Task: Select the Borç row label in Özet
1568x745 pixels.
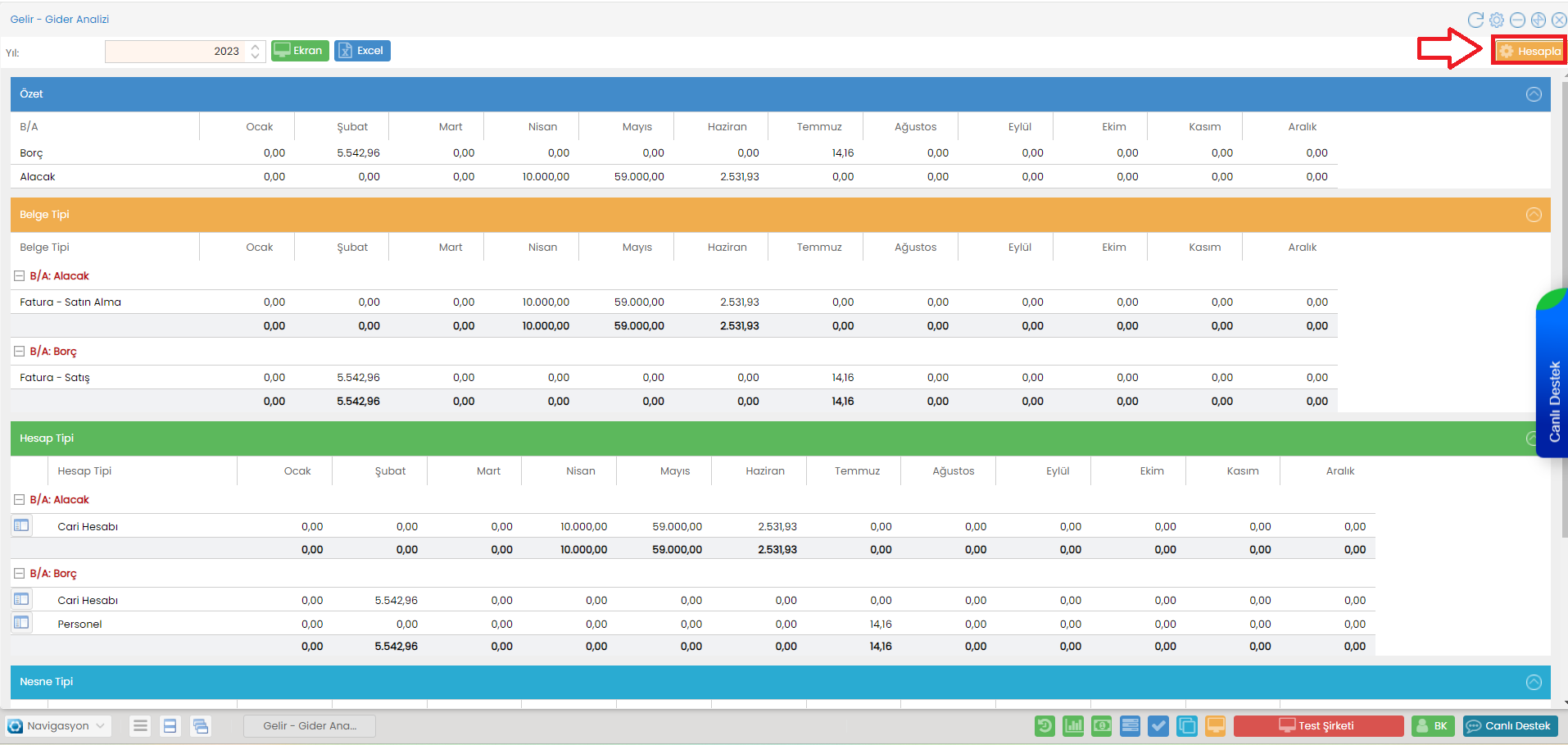Action: [31, 153]
